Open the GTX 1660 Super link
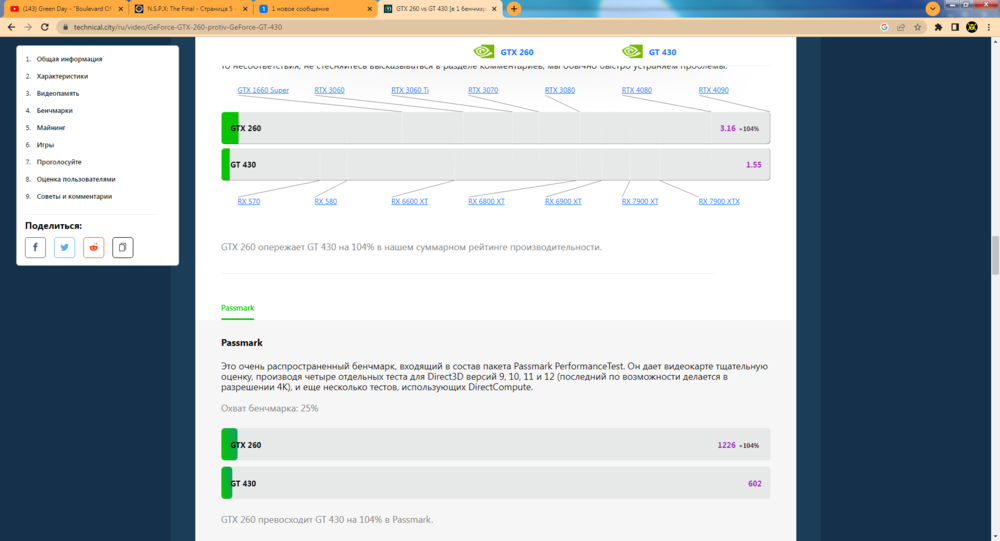1000x541 pixels. click(263, 90)
